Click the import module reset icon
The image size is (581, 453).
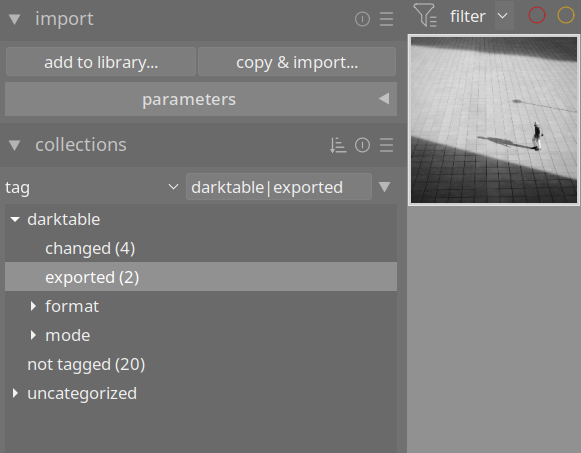tap(362, 19)
